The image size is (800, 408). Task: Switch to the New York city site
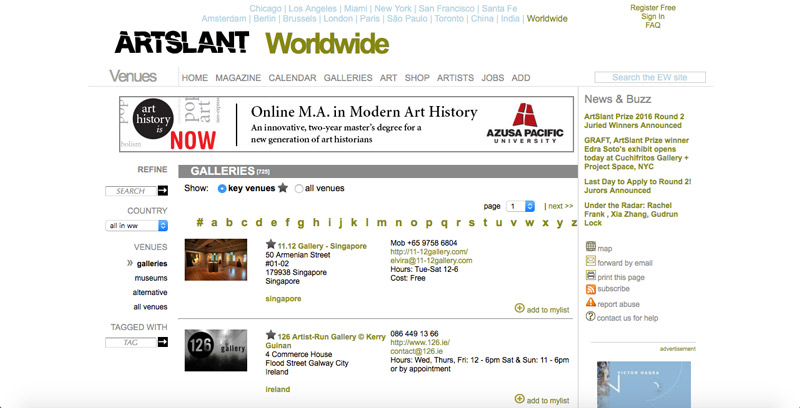[393, 9]
